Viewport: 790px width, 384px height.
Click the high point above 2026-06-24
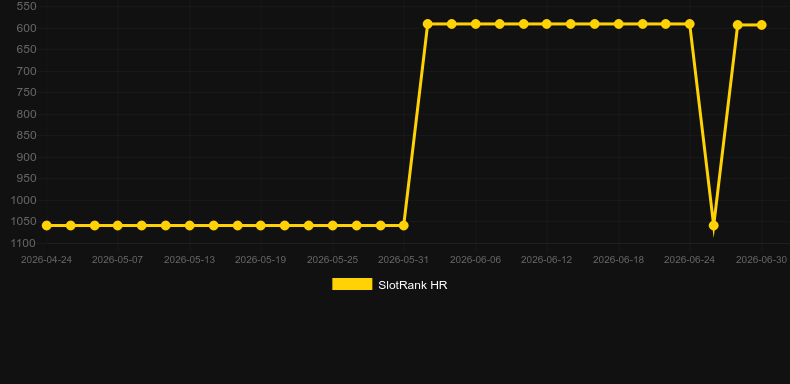click(x=690, y=24)
